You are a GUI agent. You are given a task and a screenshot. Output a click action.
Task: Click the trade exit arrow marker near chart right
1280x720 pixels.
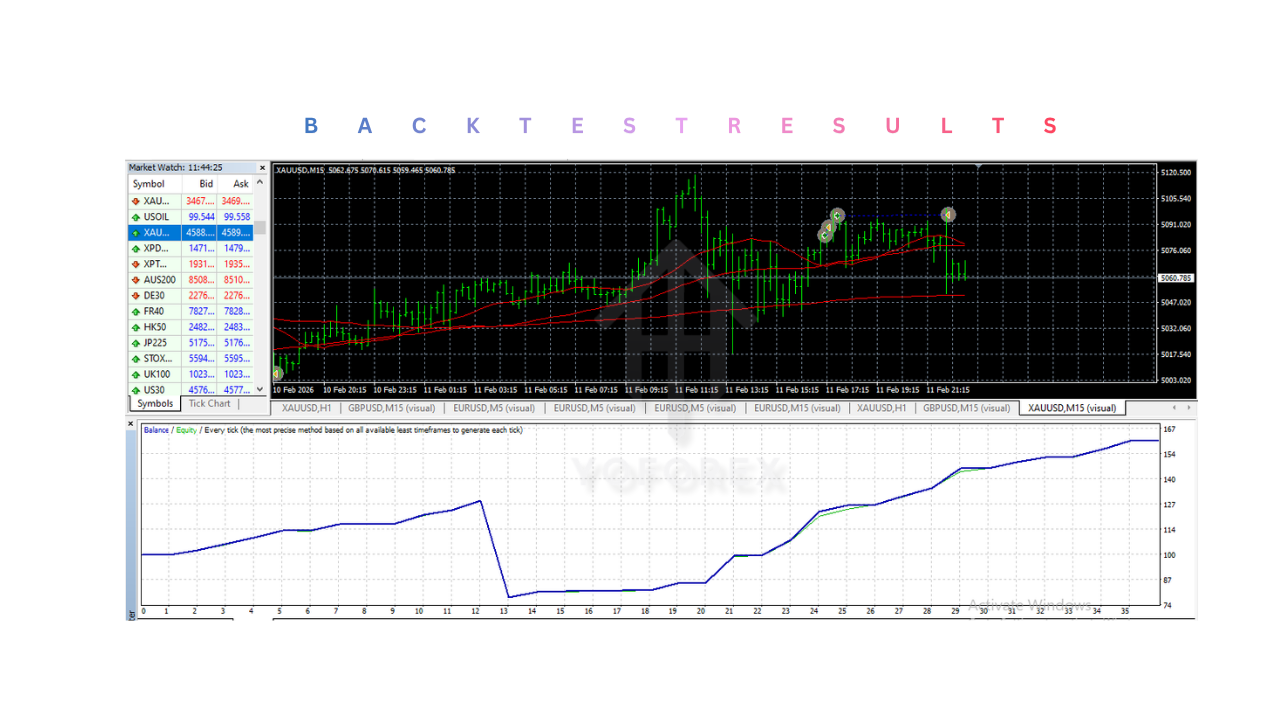pos(946,215)
